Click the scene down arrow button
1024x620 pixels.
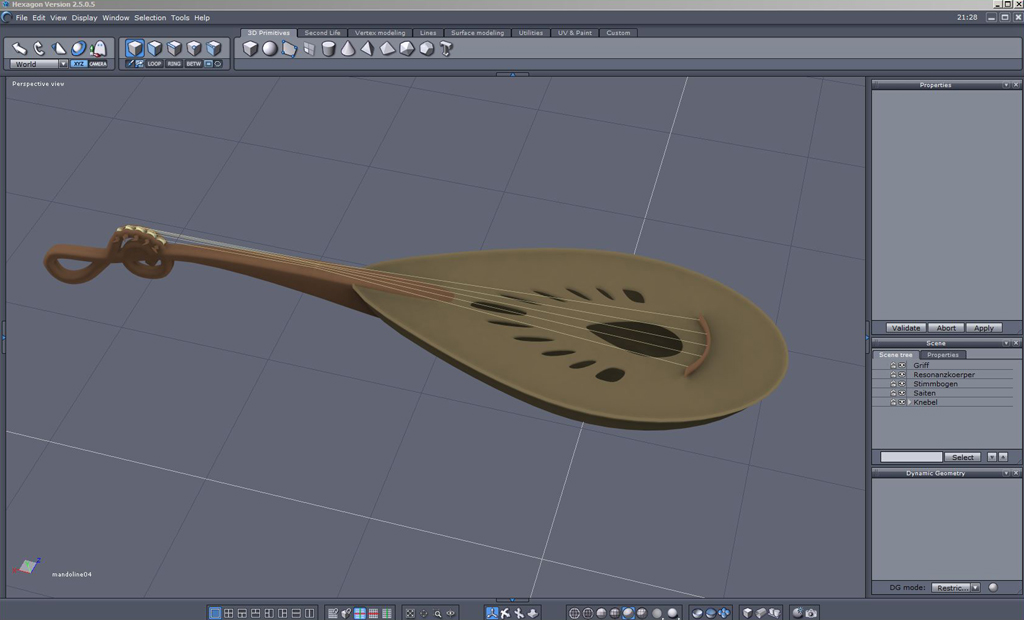tap(991, 457)
